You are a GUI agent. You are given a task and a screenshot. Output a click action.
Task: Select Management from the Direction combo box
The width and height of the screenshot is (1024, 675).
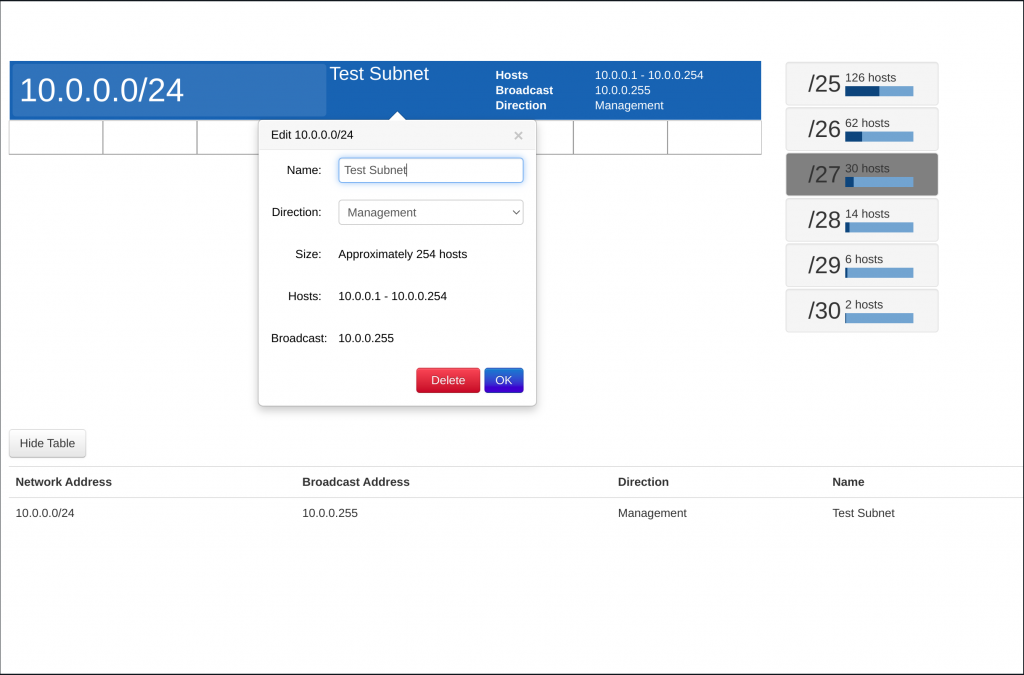point(430,212)
